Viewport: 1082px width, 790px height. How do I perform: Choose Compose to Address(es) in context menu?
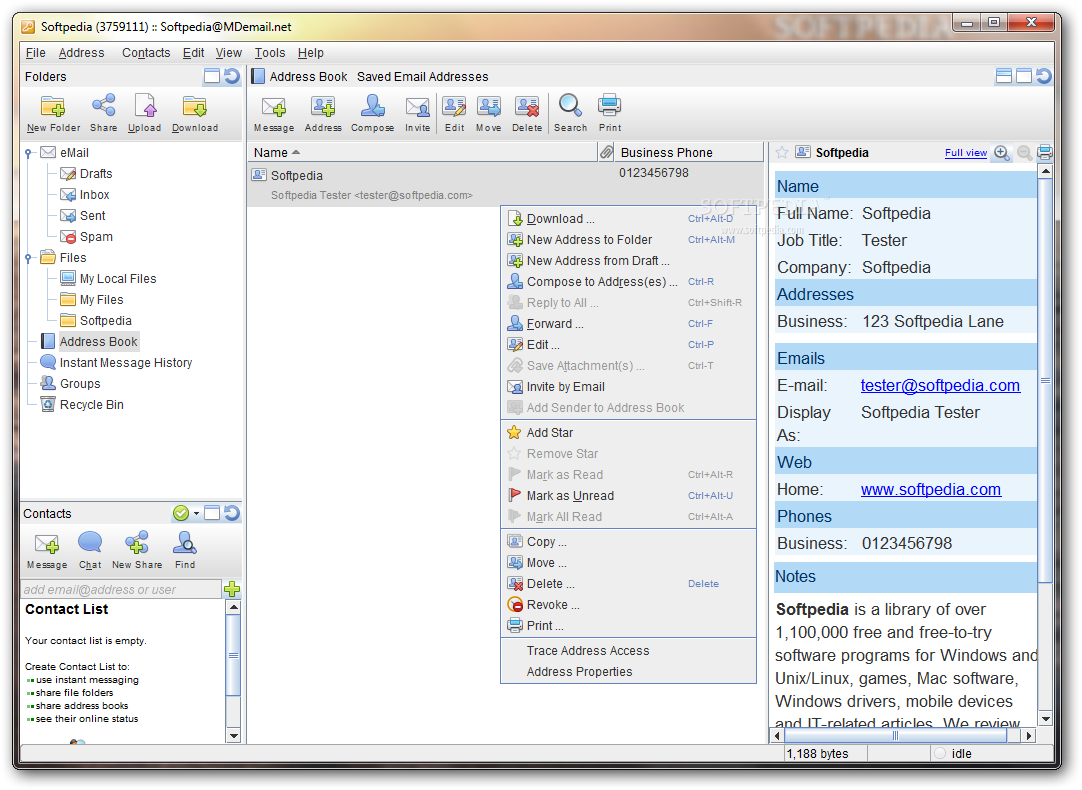click(628, 282)
